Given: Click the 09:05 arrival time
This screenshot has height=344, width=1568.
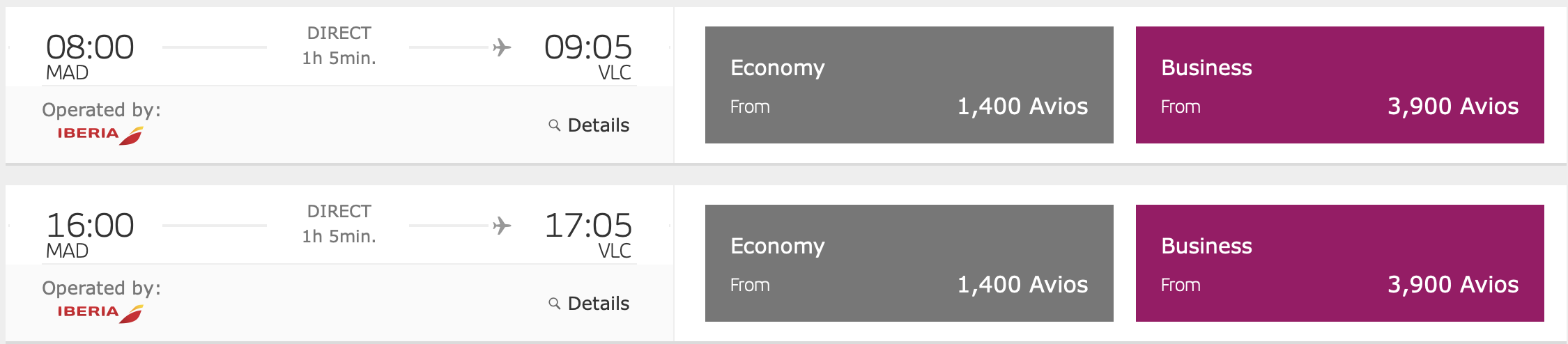Looking at the screenshot, I should [587, 47].
